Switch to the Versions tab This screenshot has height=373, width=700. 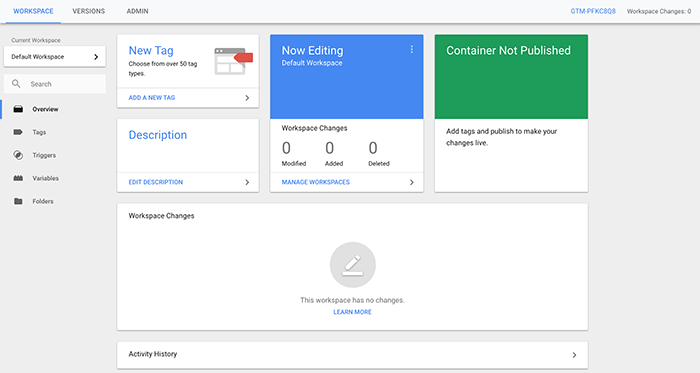pos(88,11)
